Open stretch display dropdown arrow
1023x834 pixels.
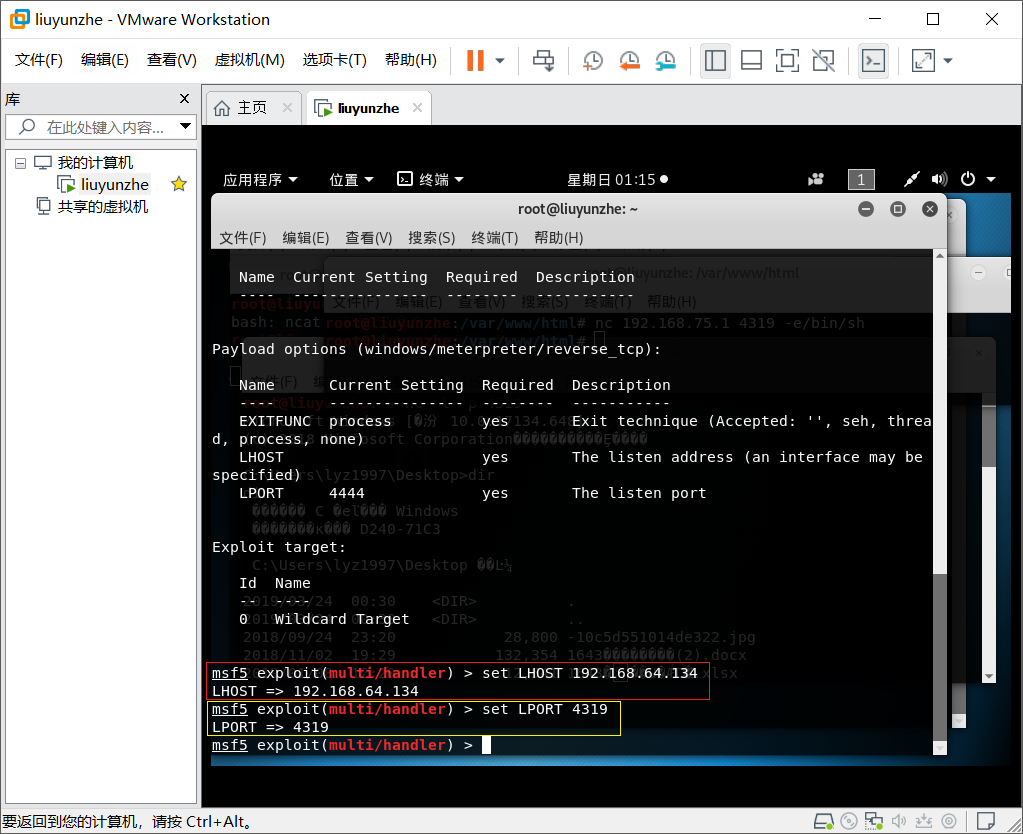pyautogui.click(x=948, y=61)
